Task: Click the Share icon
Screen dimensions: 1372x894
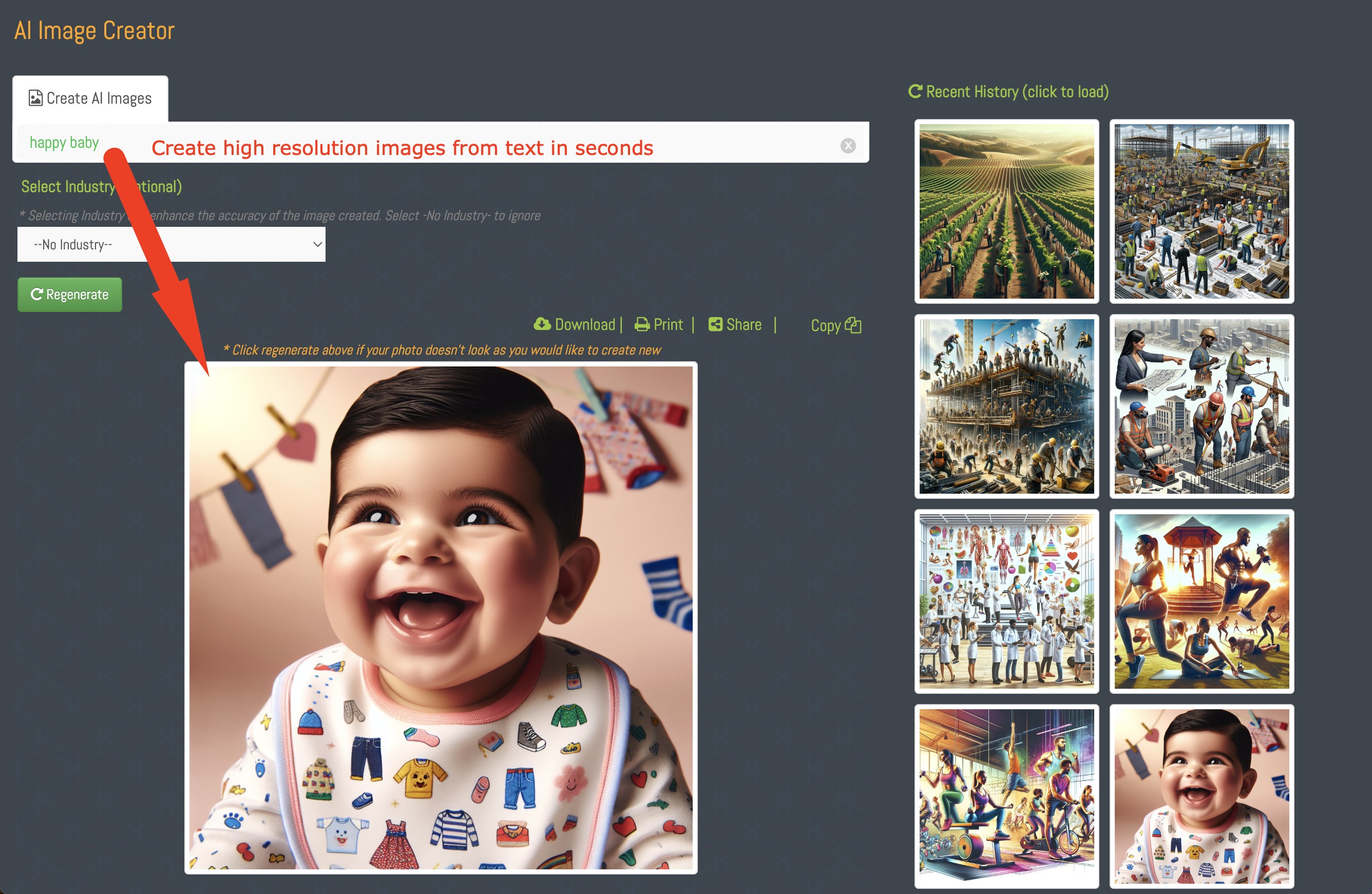Action: (715, 324)
